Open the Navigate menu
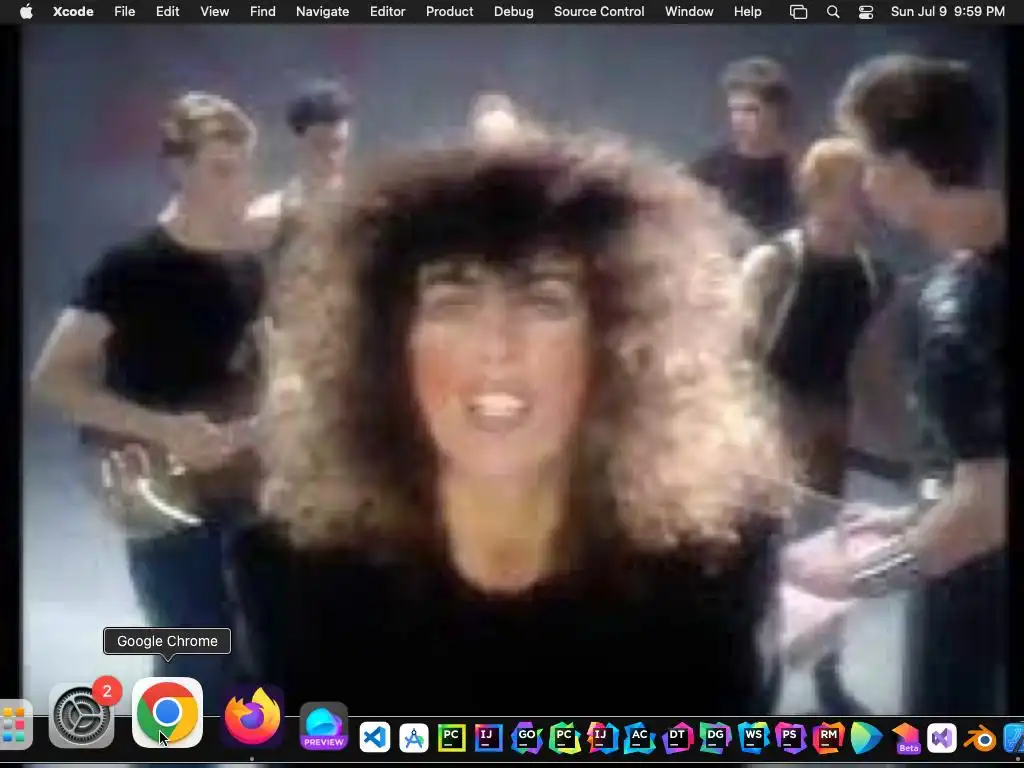Screen dimensions: 1024x768 point(323,11)
